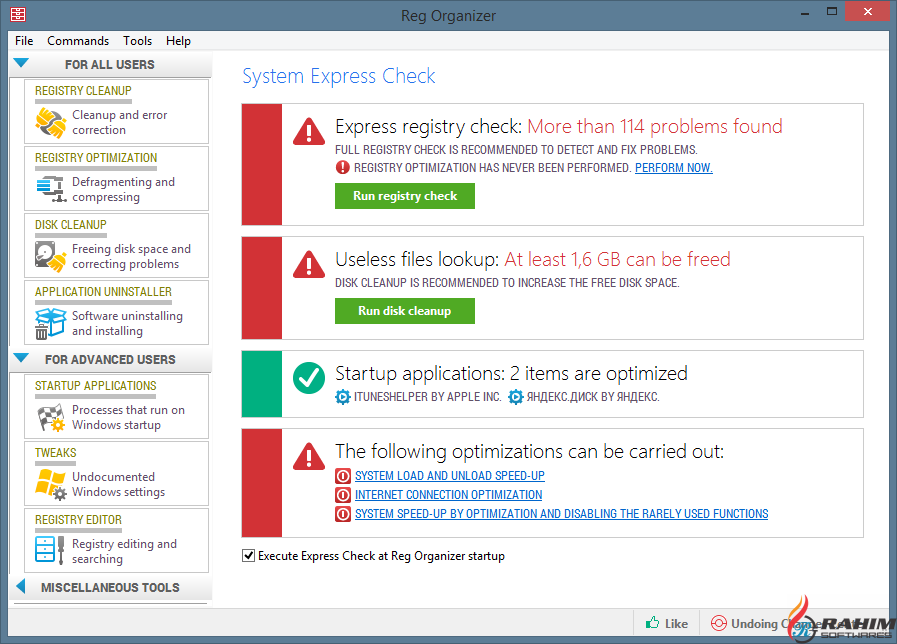Click 'Freeing disk space and correcting problems' text
Viewport: 897px width, 644px height.
[x=131, y=256]
